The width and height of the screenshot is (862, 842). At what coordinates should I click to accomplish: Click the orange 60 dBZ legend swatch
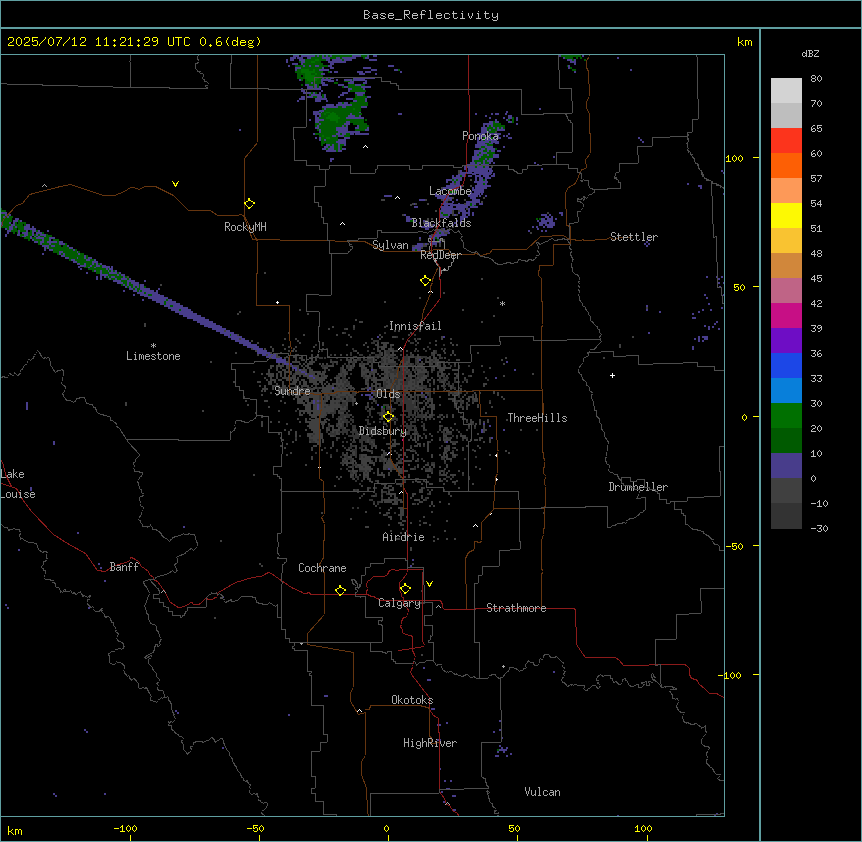pos(786,165)
